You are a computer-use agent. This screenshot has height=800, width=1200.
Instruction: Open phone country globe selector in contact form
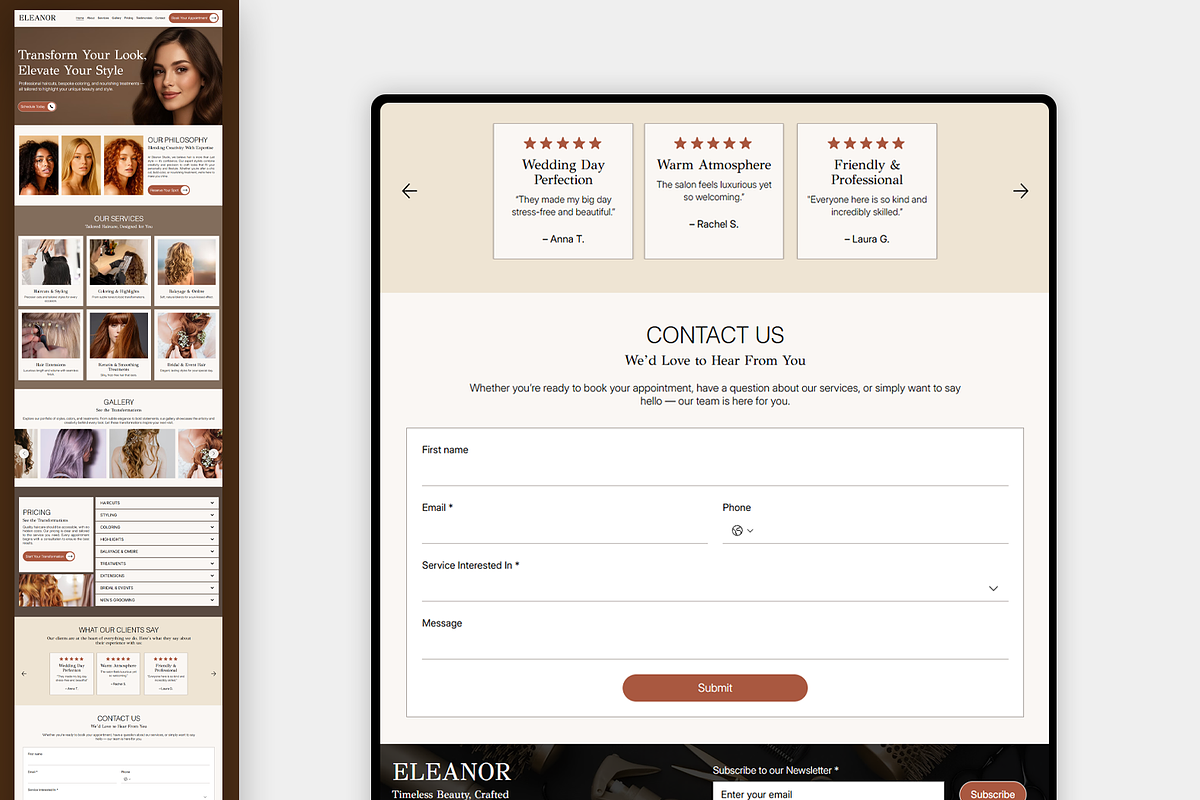pyautogui.click(x=742, y=531)
